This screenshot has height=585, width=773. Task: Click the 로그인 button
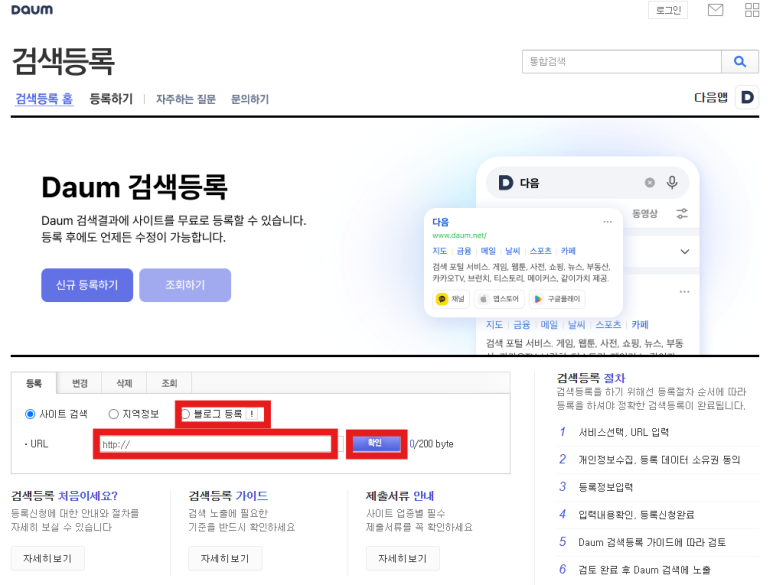point(668,10)
